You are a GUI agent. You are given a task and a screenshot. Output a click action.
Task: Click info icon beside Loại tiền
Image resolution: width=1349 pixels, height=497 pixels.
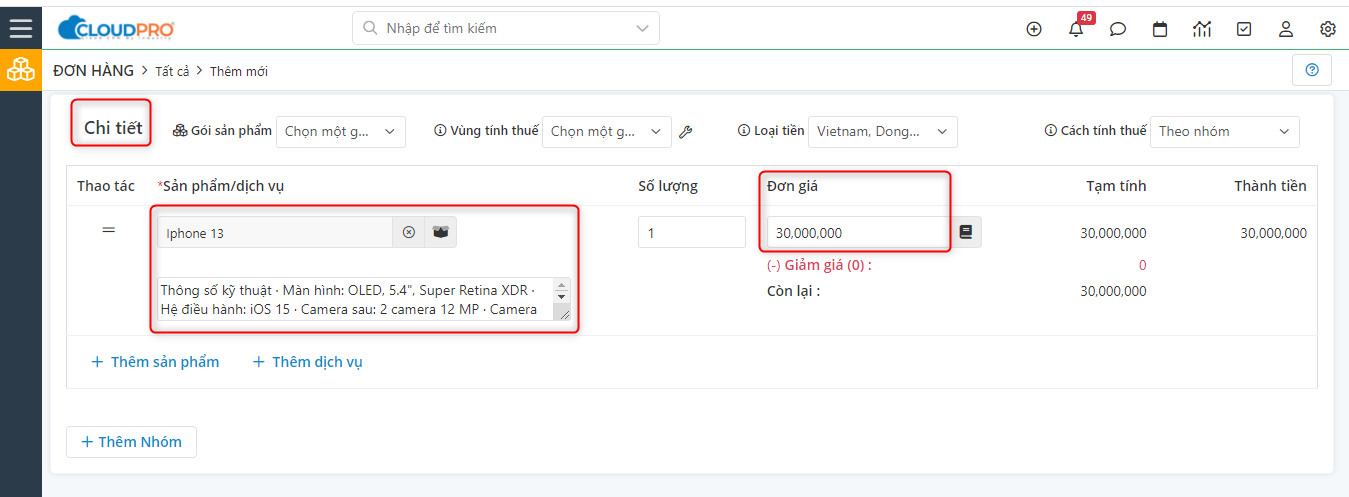(743, 131)
